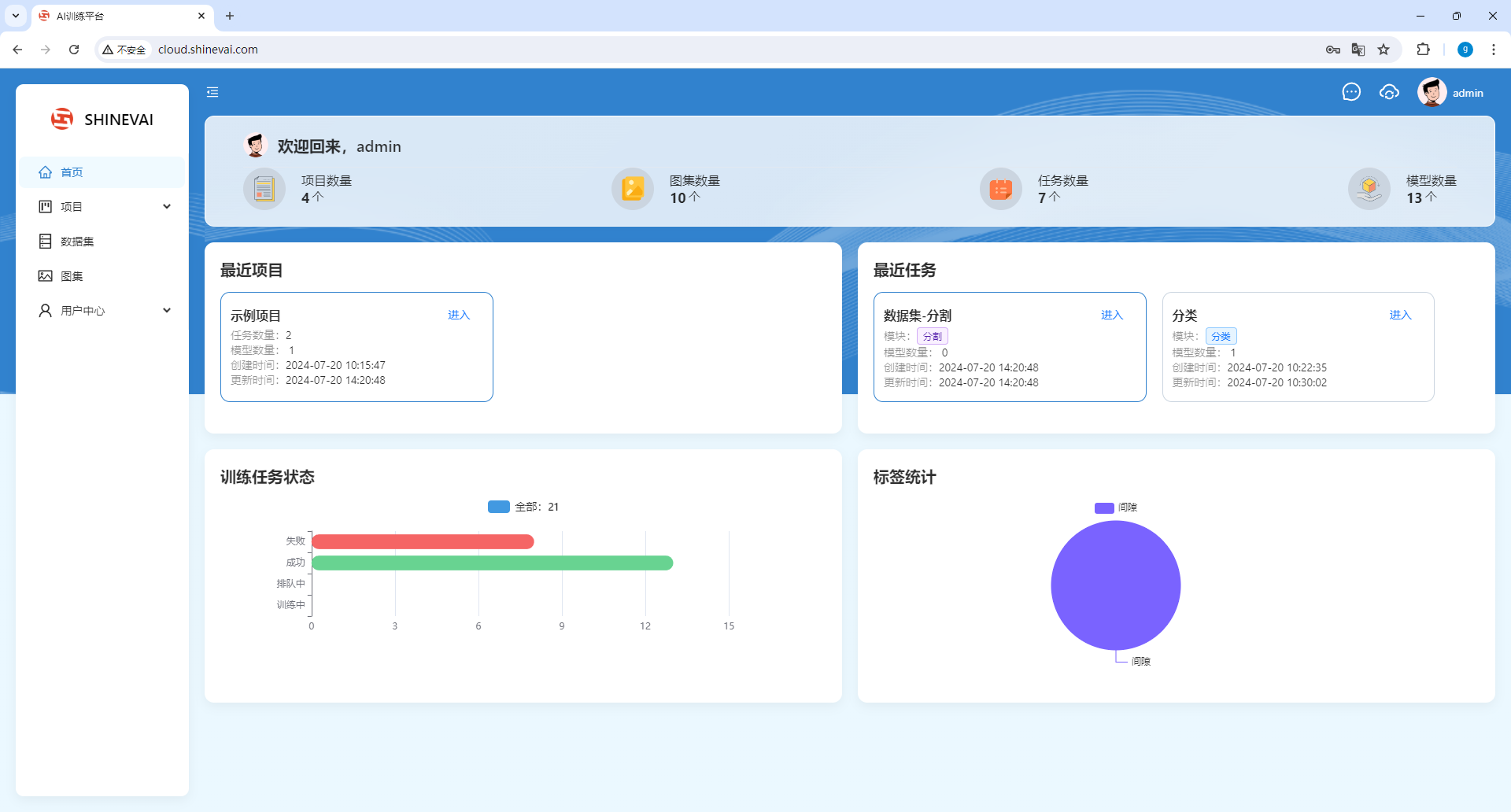The width and height of the screenshot is (1511, 812).
Task: Click the 项目数量 document icon
Action: click(264, 189)
